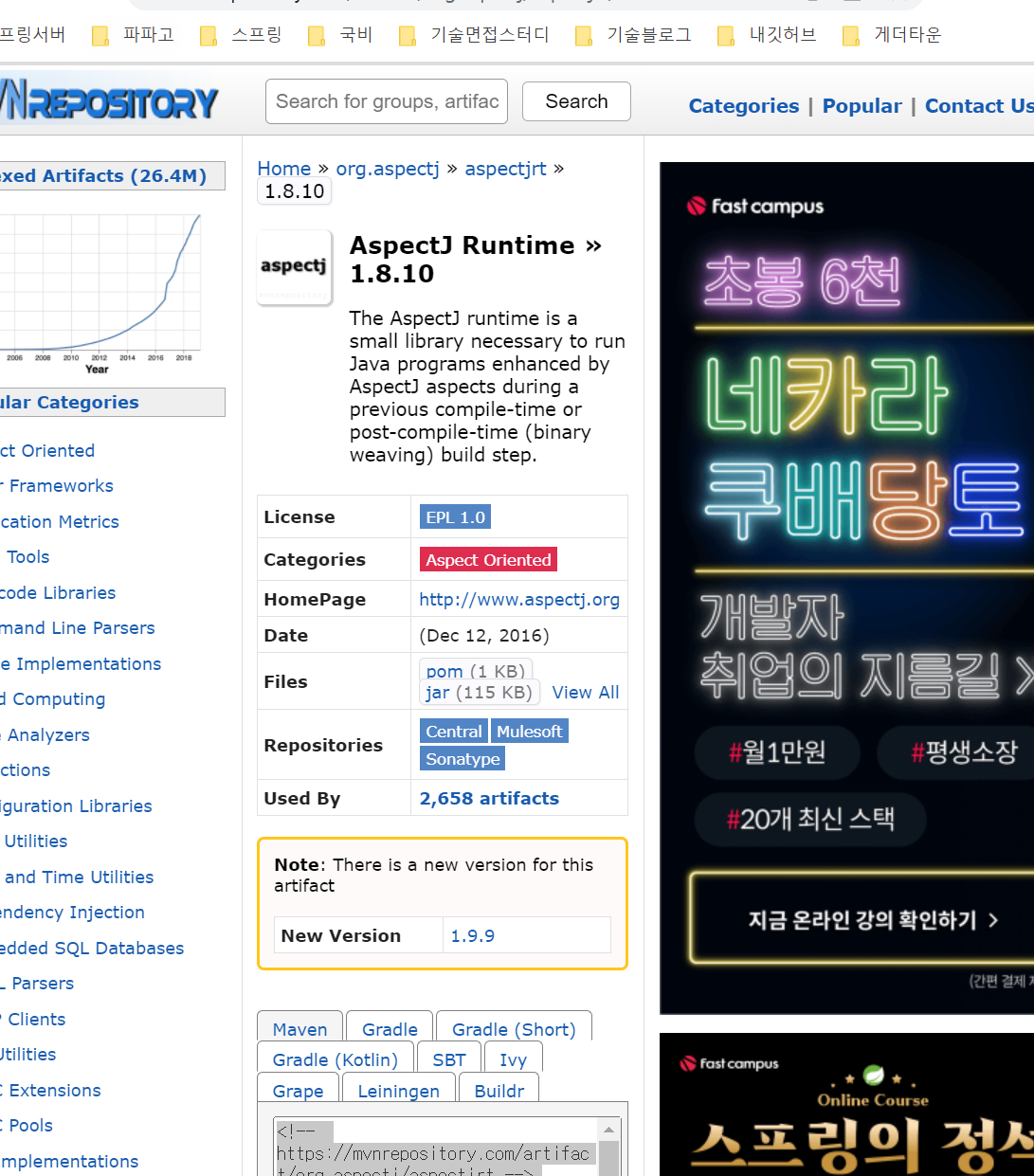Click the EPL 1.0 license tag
The width and height of the screenshot is (1034, 1176).
click(x=455, y=517)
